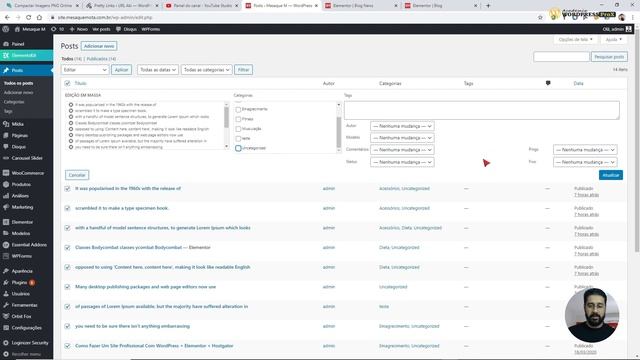The height and width of the screenshot is (360, 640).
Task: Open the Modelo dropdown in bulk edit
Action: point(402,138)
